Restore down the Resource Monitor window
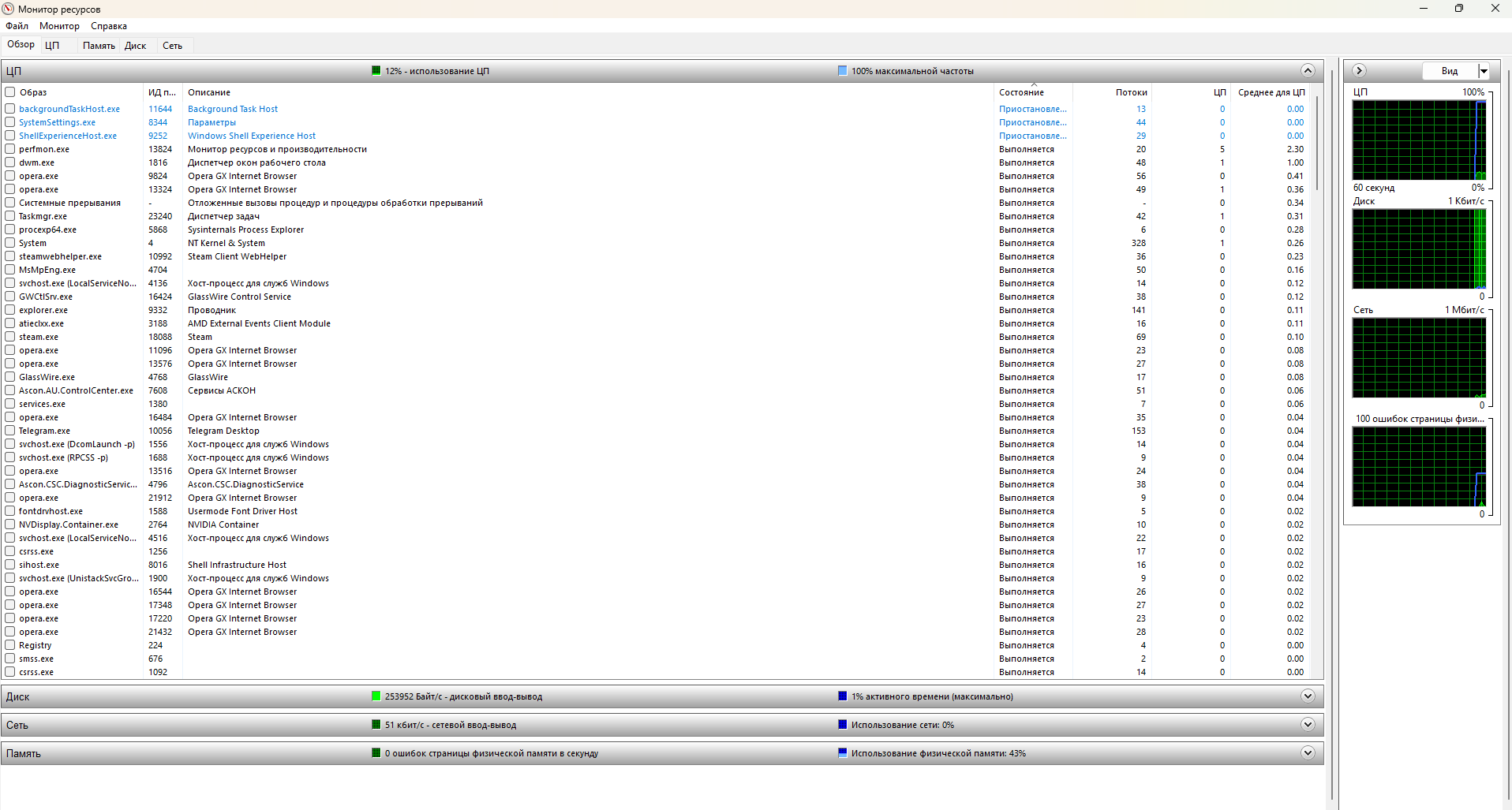 1458,9
